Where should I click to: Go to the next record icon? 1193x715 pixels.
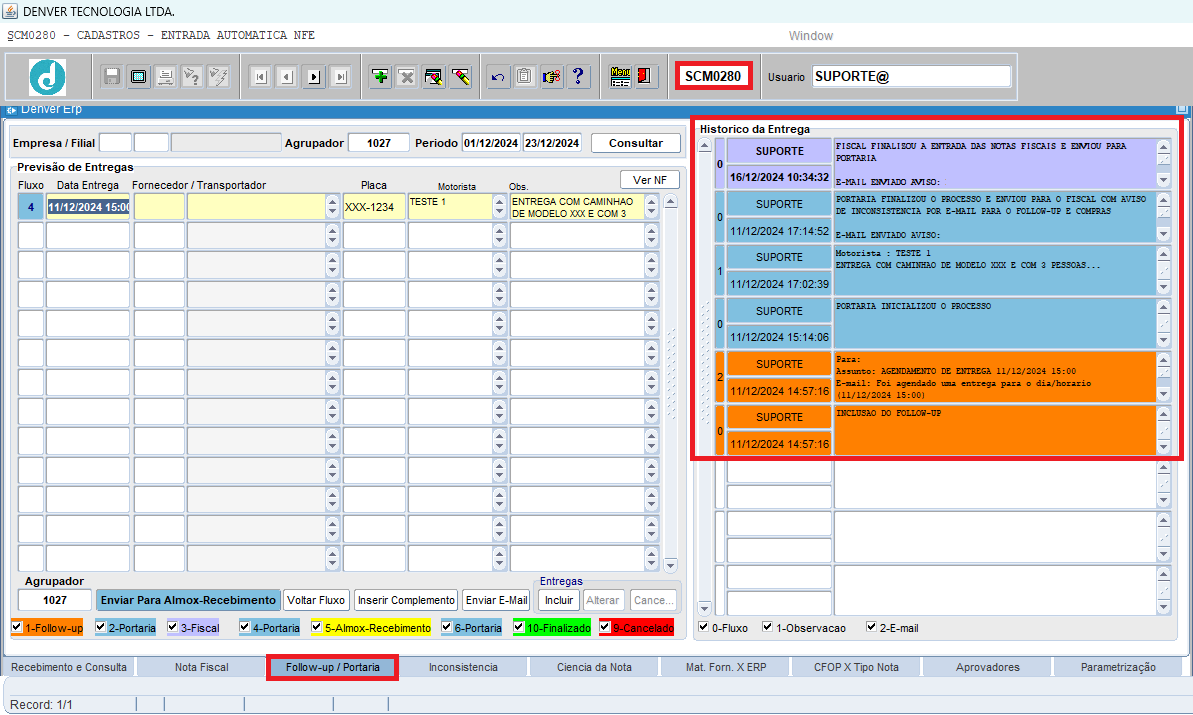(313, 77)
